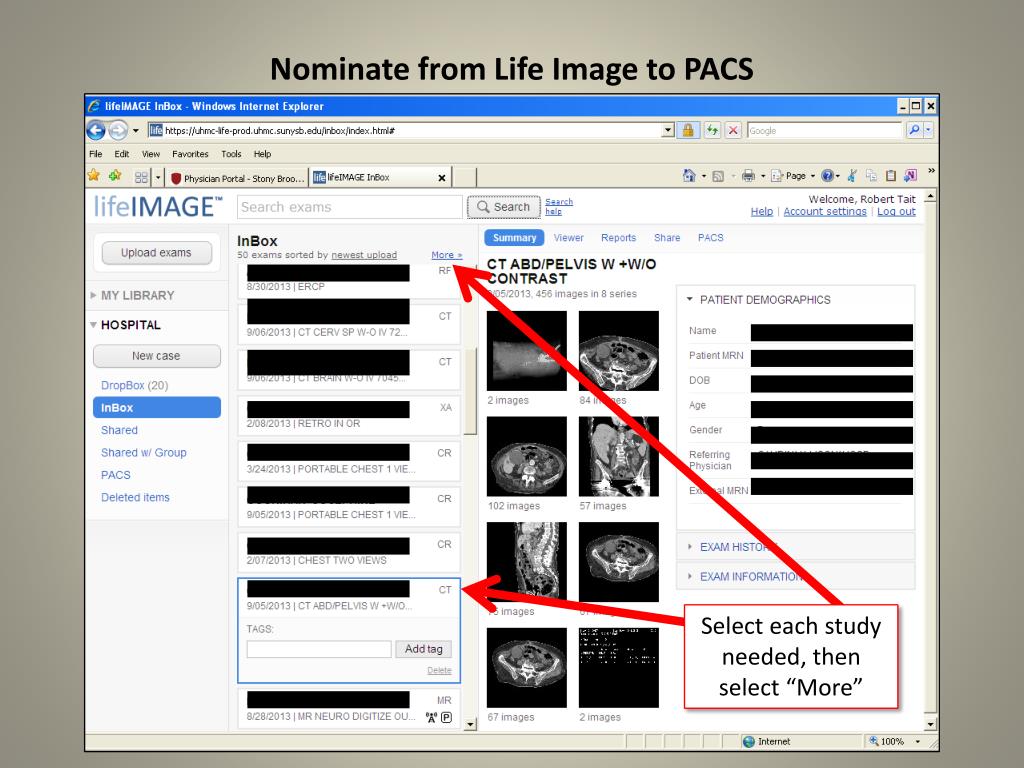Expand the MY LIBRARY section
Screen dimensions: 1024x768
pos(94,295)
